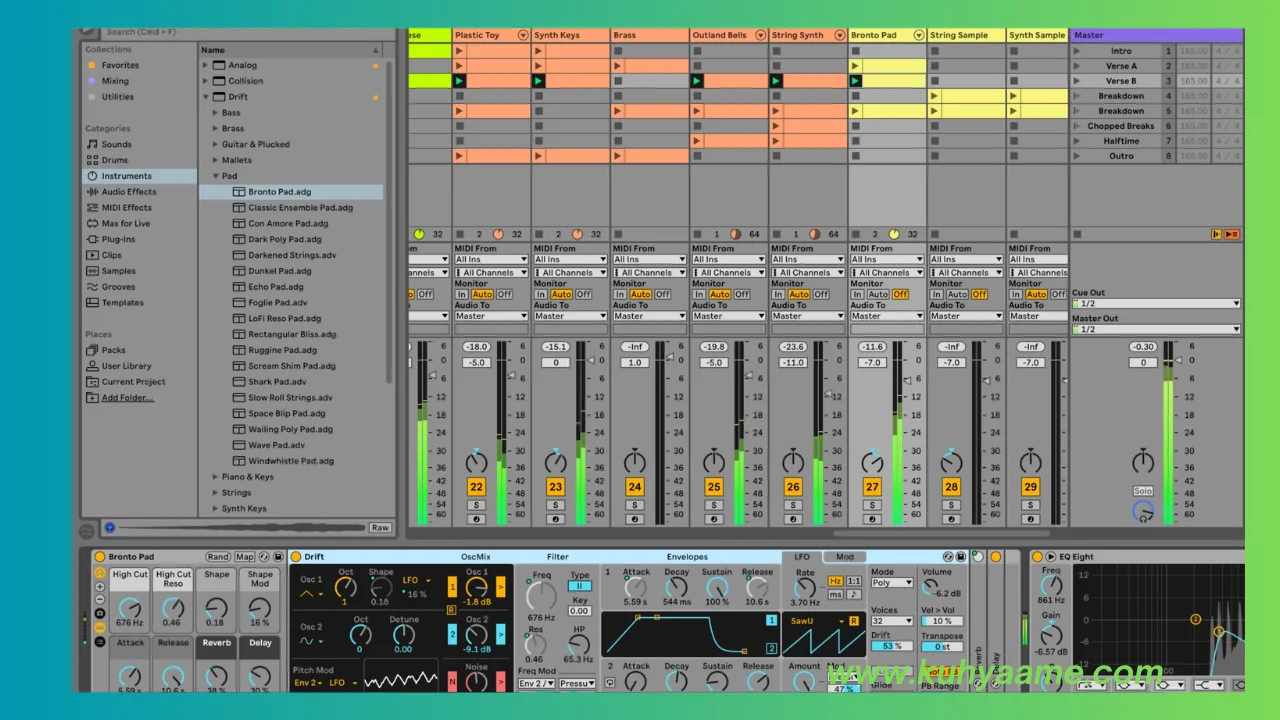The width and height of the screenshot is (1280, 720).
Task: Arm track 26 for recording
Action: pos(793,519)
